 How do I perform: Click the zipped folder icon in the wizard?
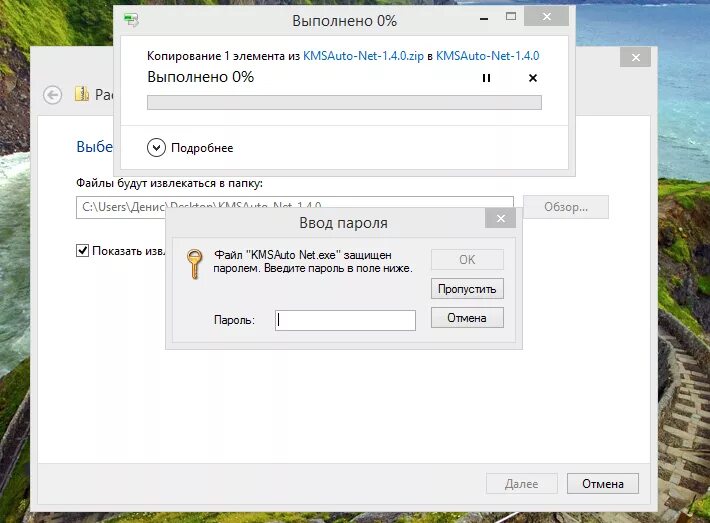pyautogui.click(x=82, y=94)
